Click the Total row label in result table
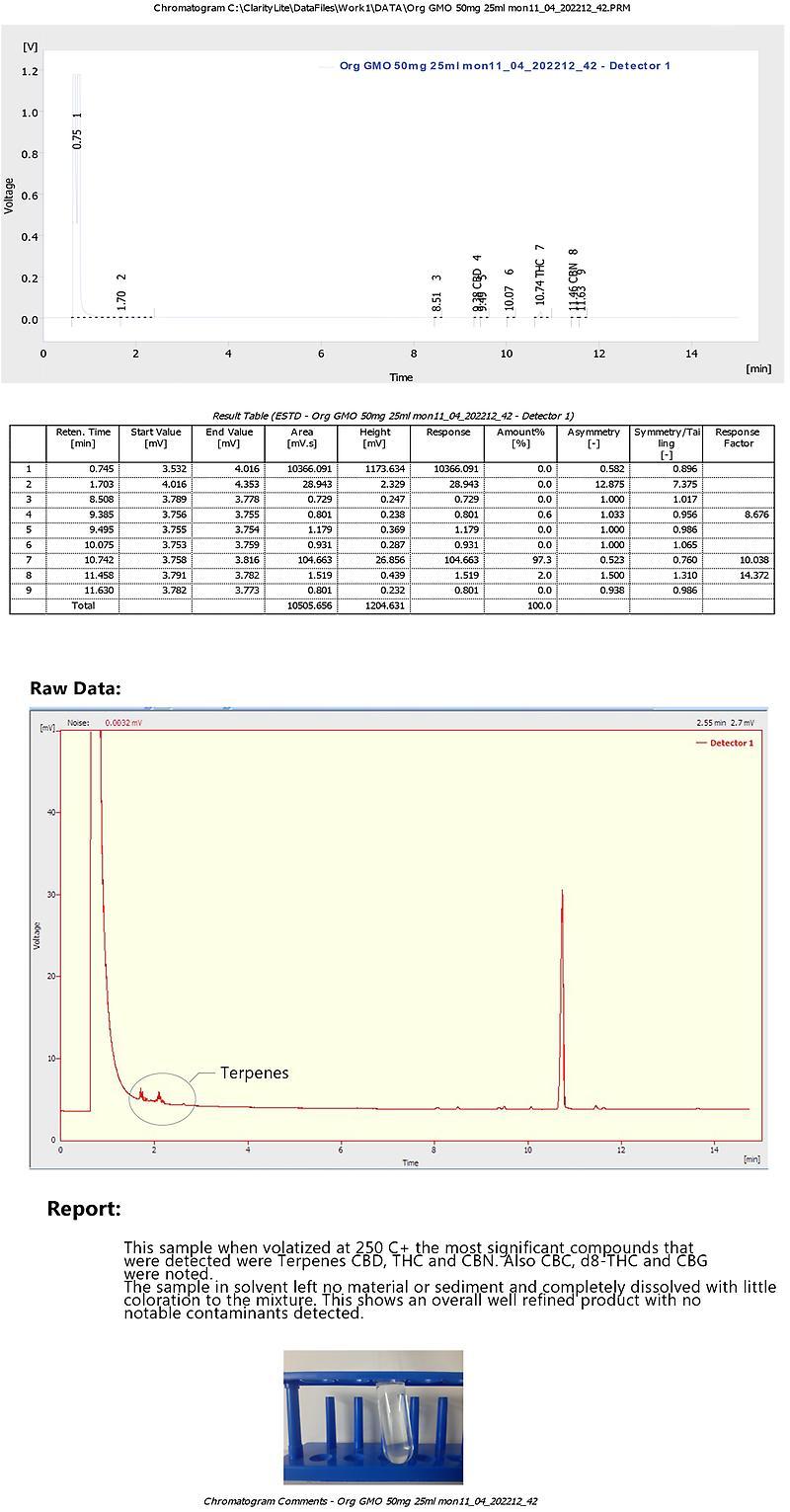Image resolution: width=790 pixels, height=1512 pixels. pyautogui.click(x=82, y=605)
